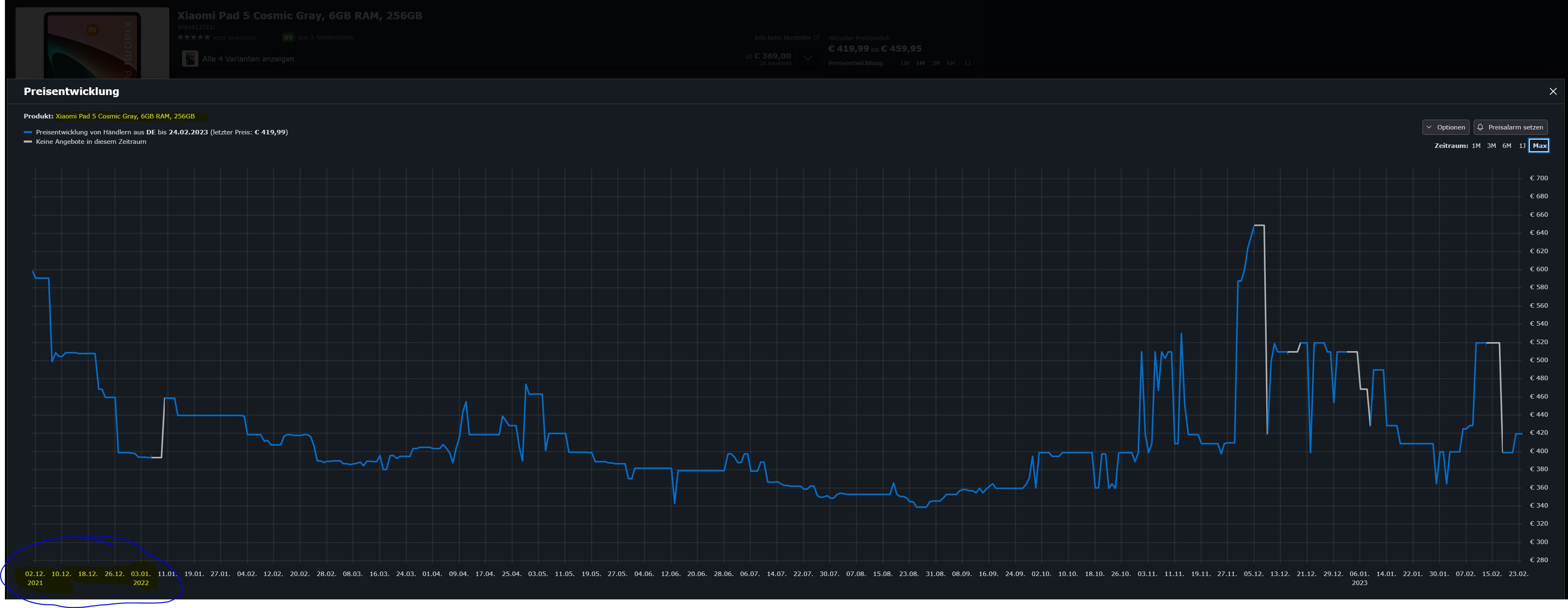The height and width of the screenshot is (608, 1568).
Task: Click gray Keine Angebote legend marker
Action: pyautogui.click(x=27, y=142)
